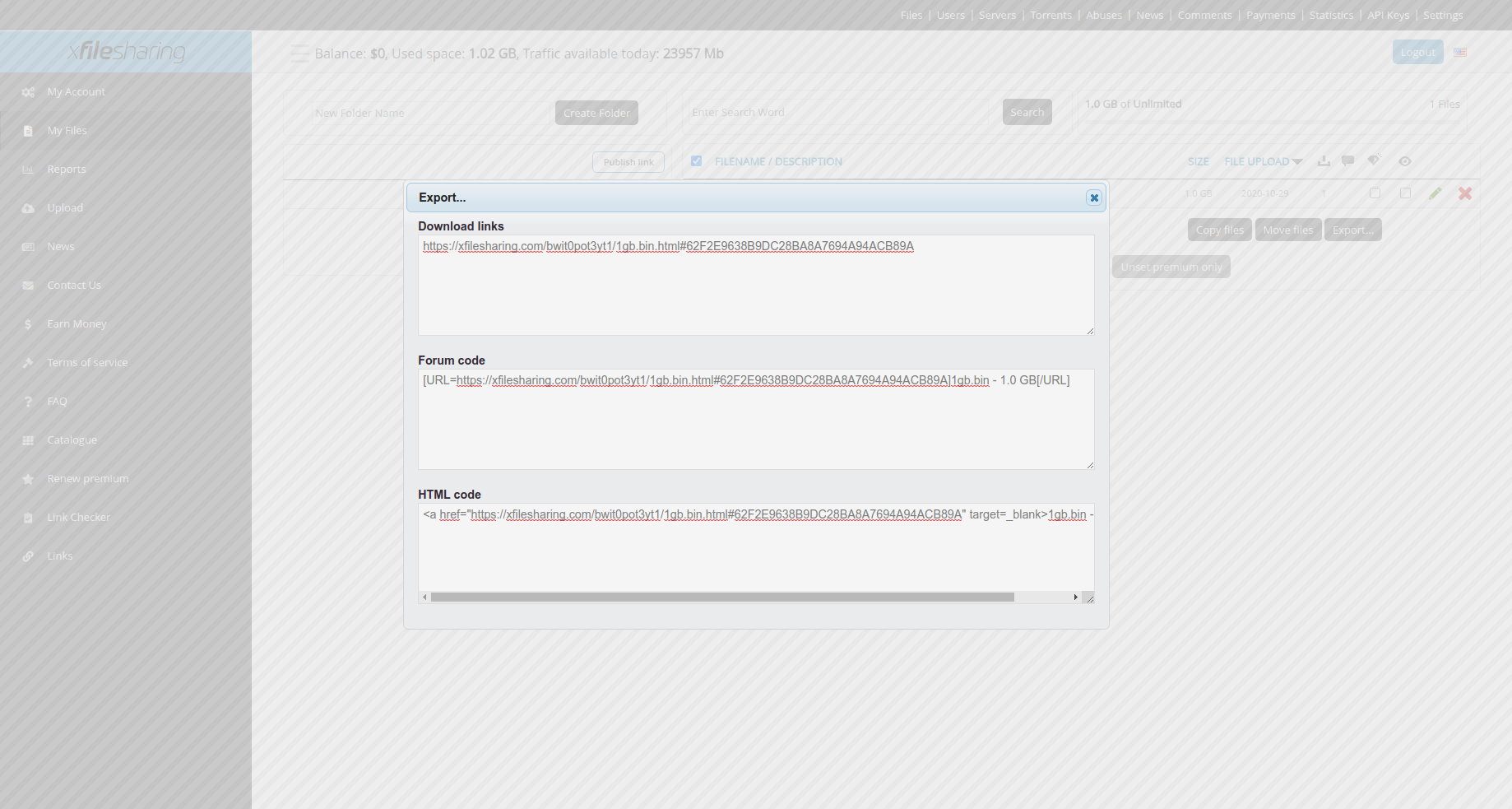Open Settings in the admin menu
The width and height of the screenshot is (1512, 809).
coord(1443,16)
